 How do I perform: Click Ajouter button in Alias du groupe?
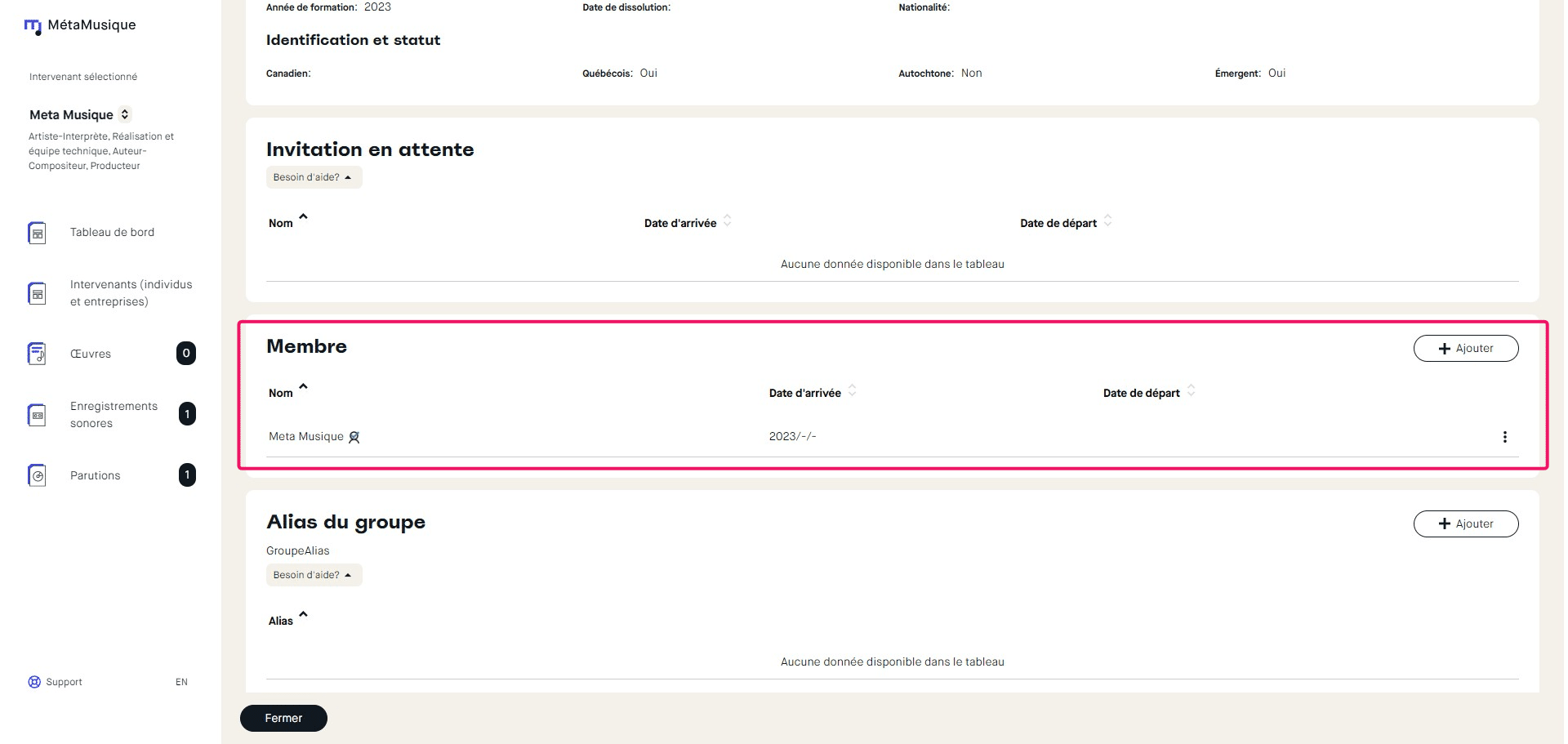1465,524
